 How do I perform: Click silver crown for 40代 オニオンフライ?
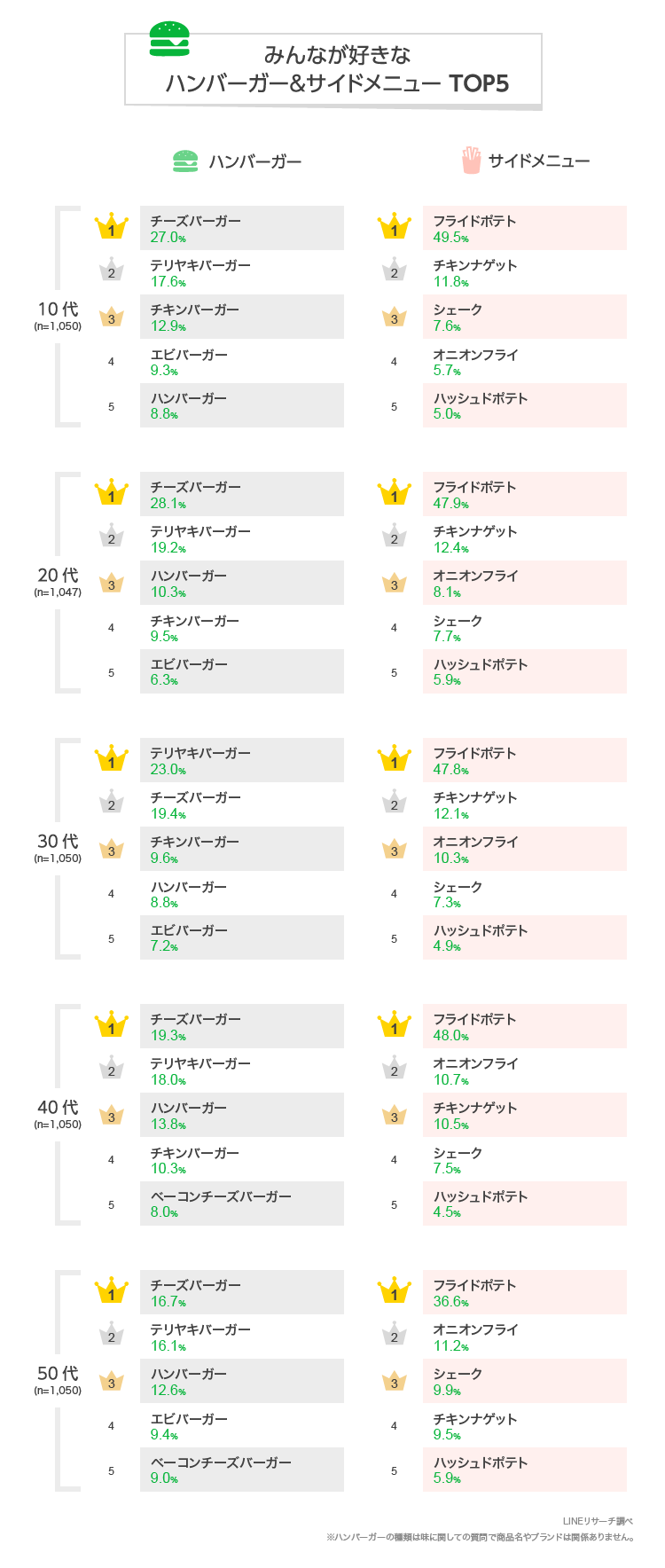pos(395,1068)
